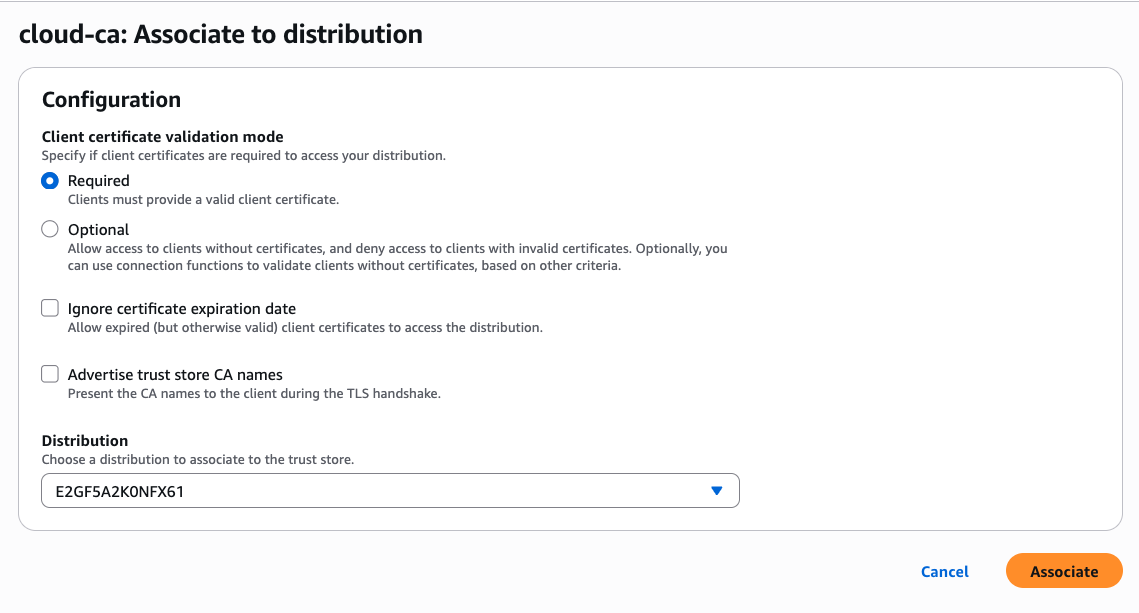
Task: Click the Configuration section heading
Action: (110, 99)
